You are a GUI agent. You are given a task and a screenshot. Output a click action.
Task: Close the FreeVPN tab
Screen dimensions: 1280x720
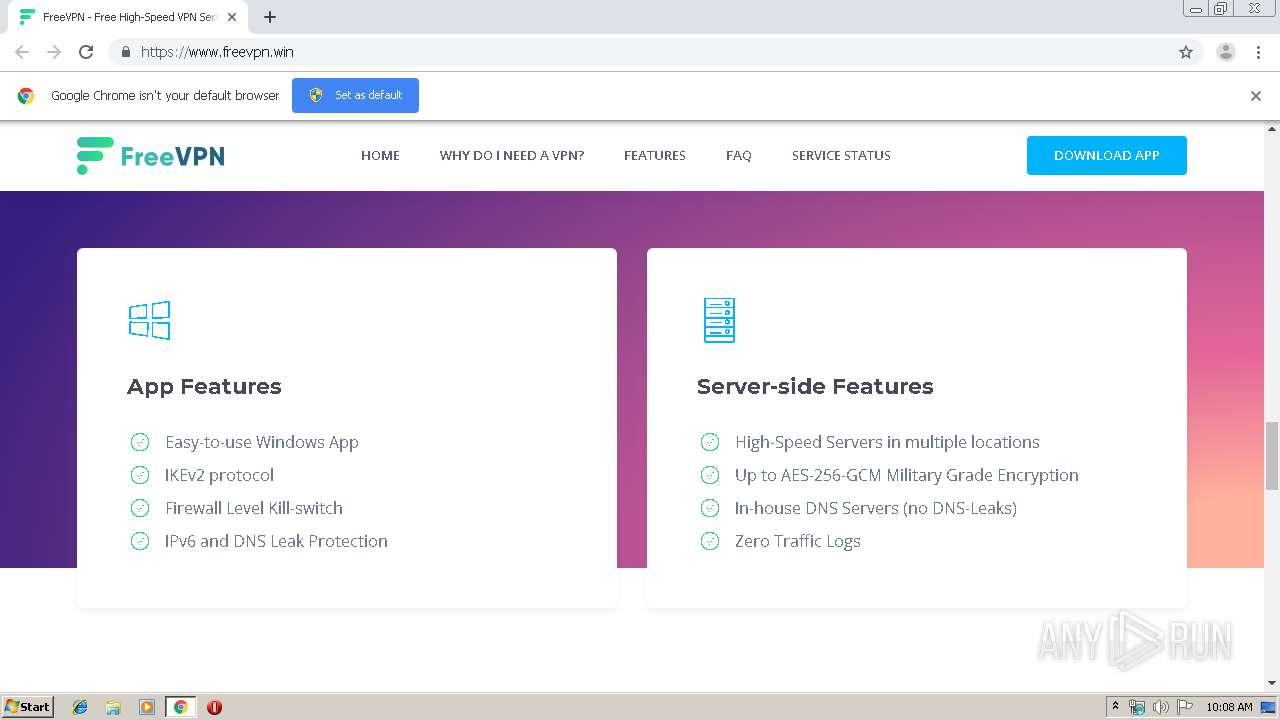(x=233, y=17)
